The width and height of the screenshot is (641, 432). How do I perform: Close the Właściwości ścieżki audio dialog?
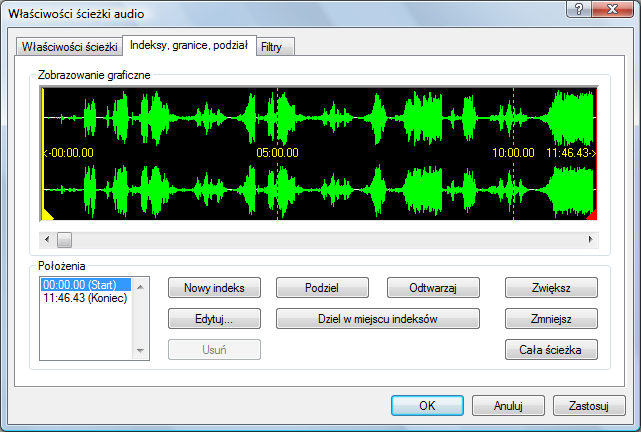pos(612,9)
